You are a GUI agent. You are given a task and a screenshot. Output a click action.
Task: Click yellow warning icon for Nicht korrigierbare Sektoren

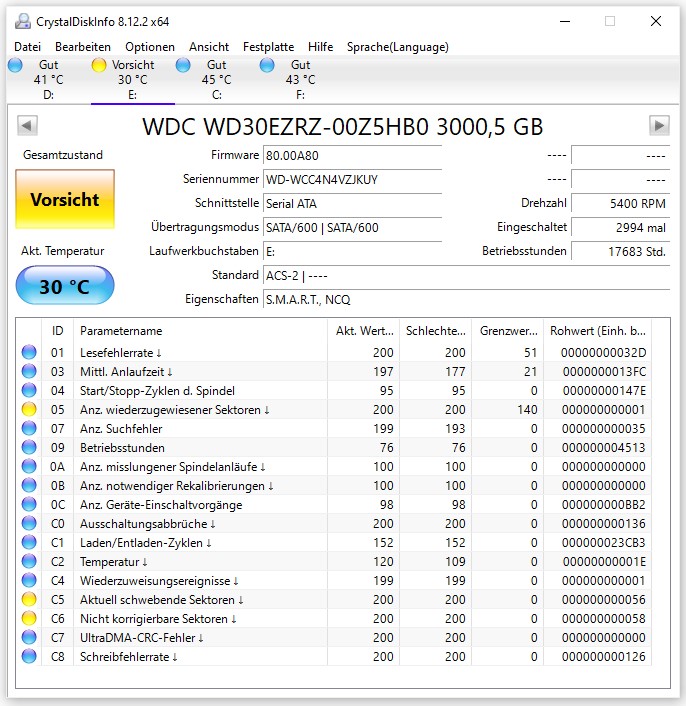click(29, 618)
